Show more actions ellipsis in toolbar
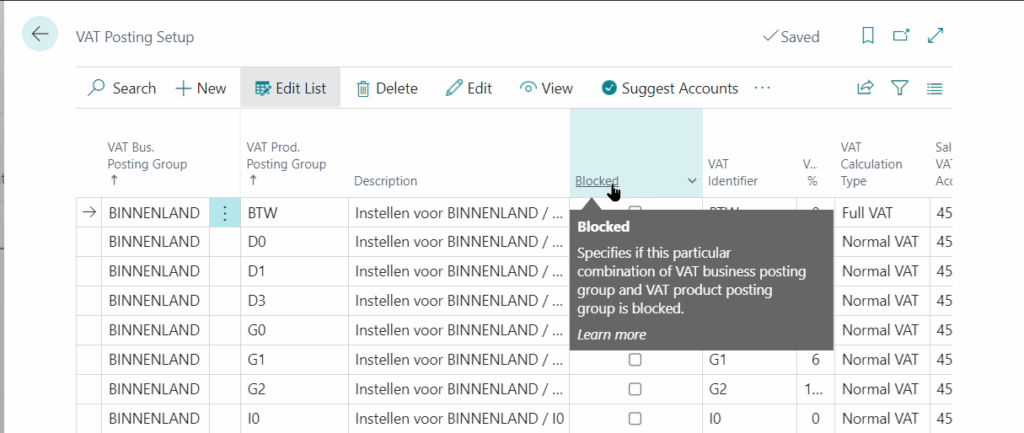 coord(763,88)
